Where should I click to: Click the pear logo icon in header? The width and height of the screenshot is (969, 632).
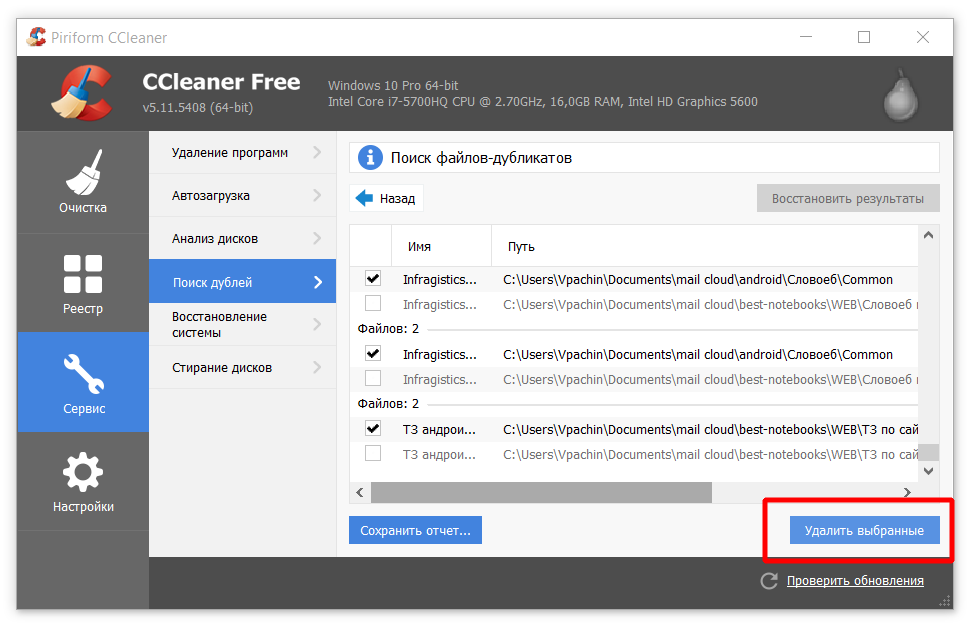901,95
